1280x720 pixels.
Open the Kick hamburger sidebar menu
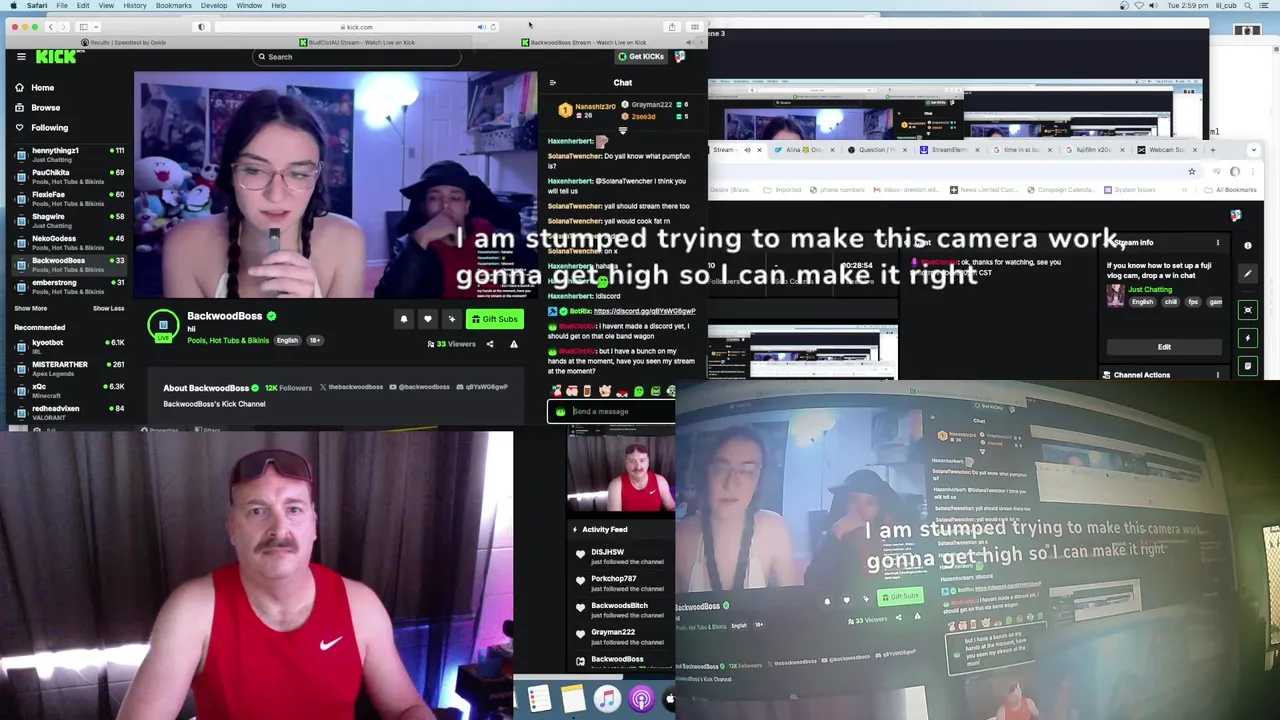[21, 57]
